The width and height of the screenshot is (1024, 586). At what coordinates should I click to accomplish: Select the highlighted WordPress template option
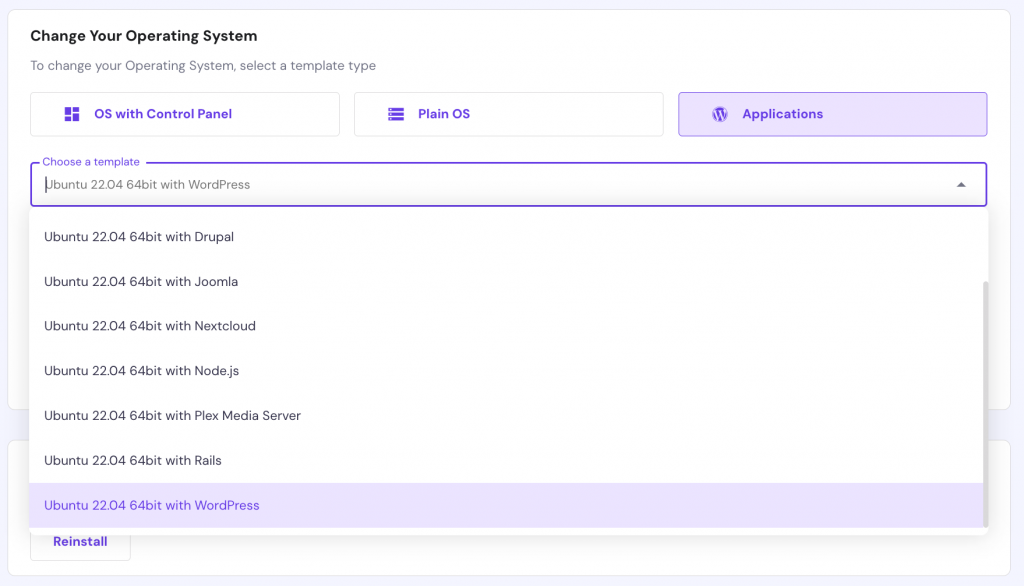click(x=151, y=505)
